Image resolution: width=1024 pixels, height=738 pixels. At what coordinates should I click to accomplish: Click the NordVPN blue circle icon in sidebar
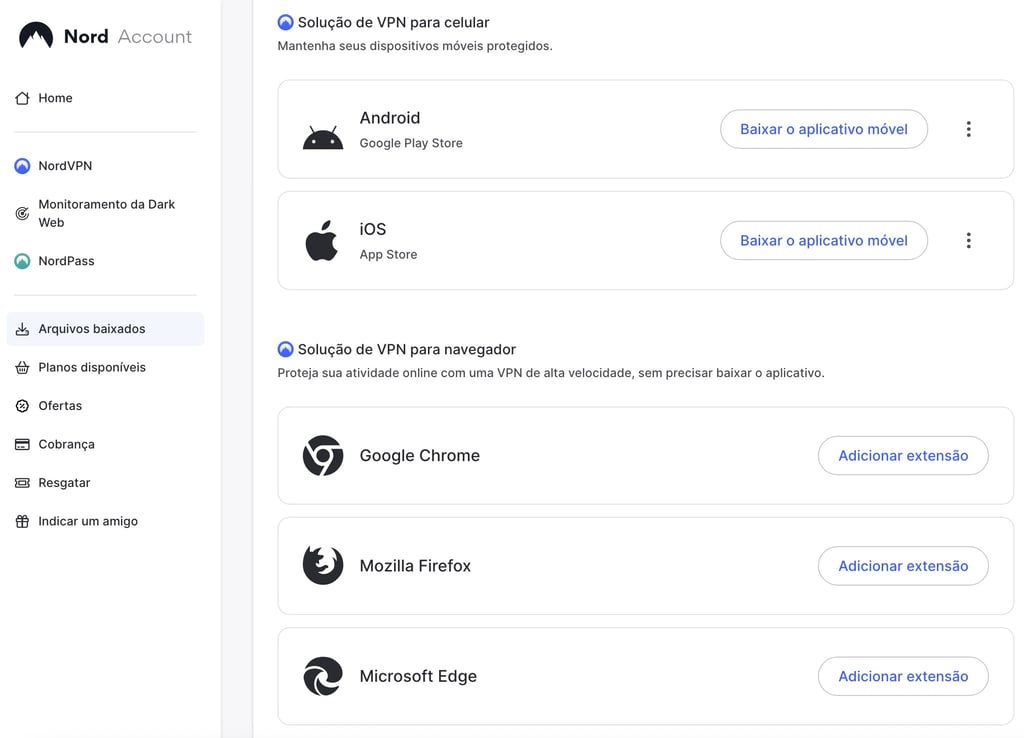click(22, 166)
